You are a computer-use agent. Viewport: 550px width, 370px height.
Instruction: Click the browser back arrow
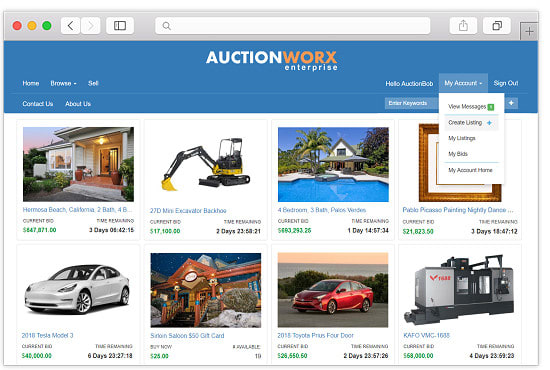click(x=71, y=26)
